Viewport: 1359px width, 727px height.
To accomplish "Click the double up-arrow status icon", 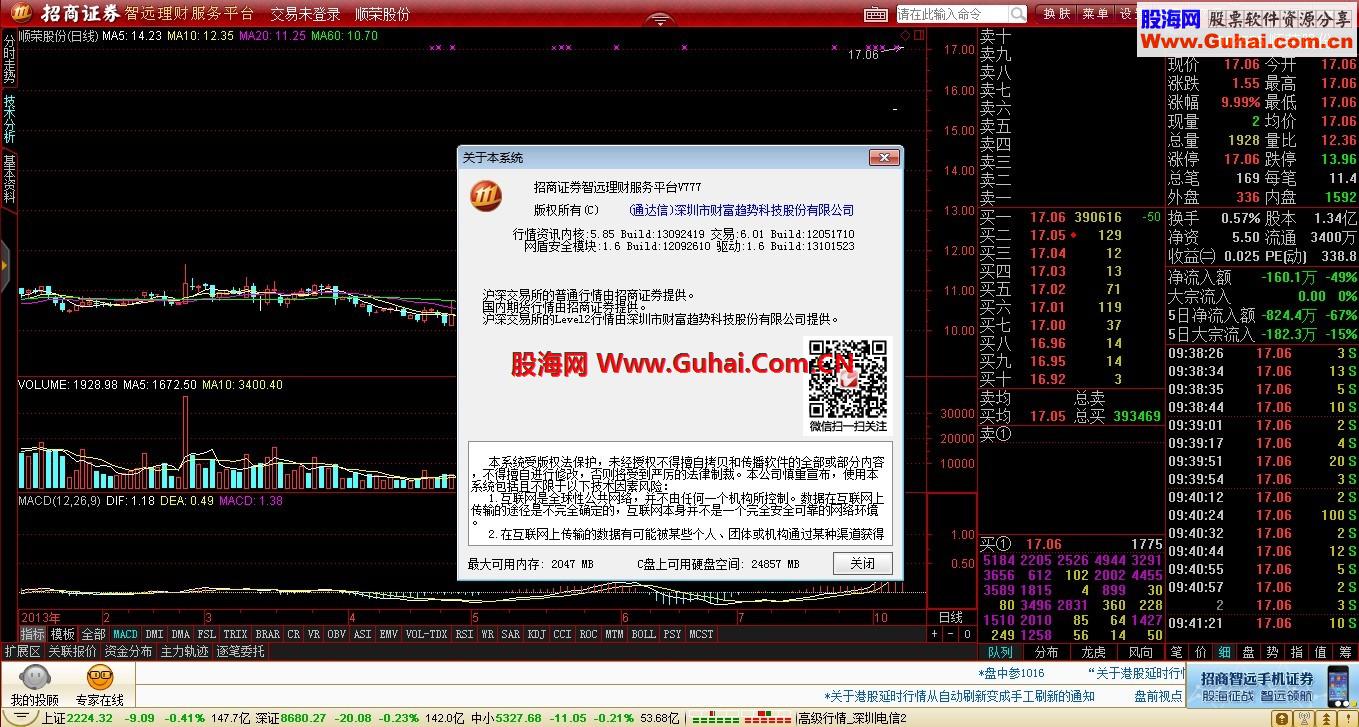I will [x=1327, y=718].
